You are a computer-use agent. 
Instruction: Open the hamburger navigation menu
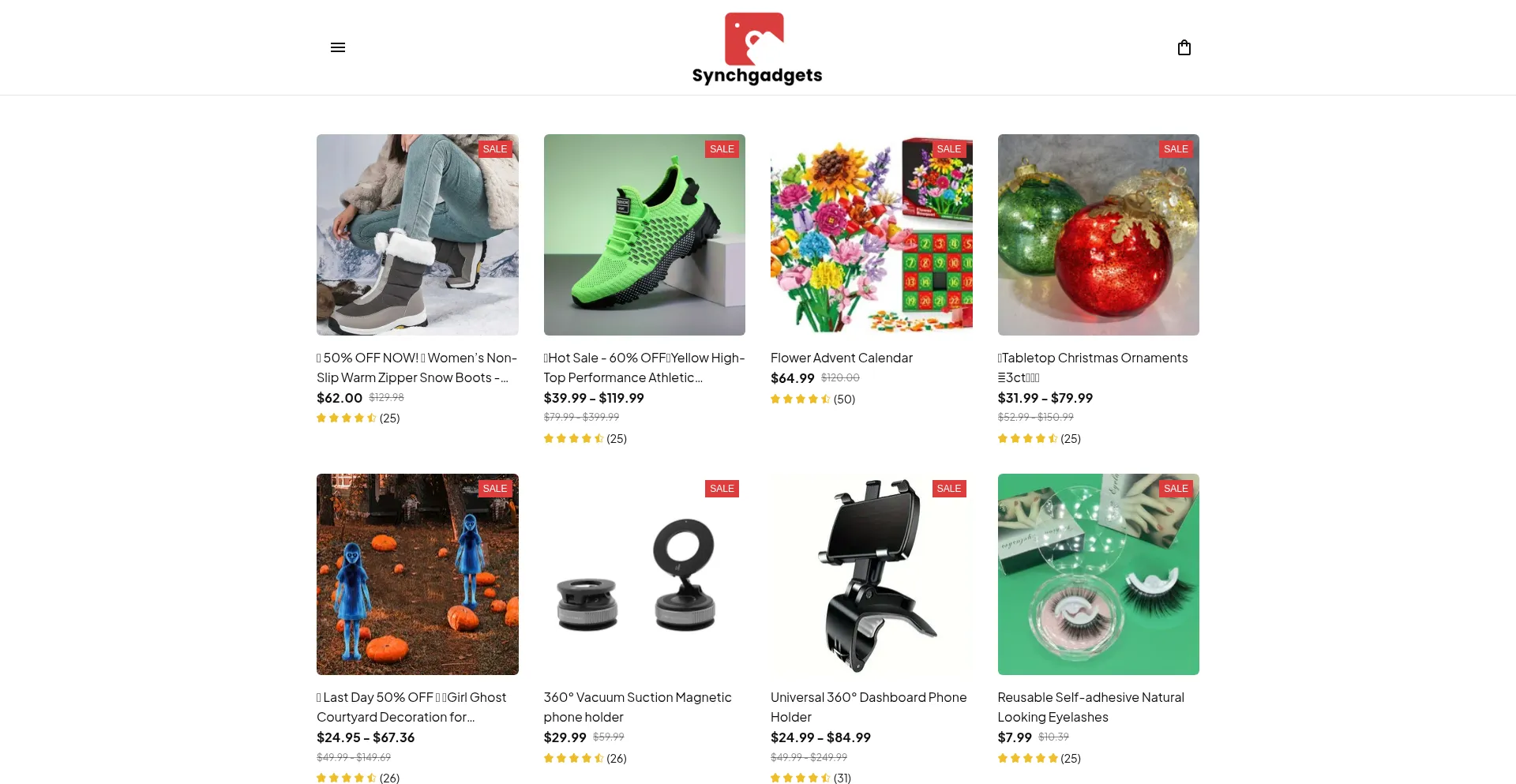coord(338,47)
